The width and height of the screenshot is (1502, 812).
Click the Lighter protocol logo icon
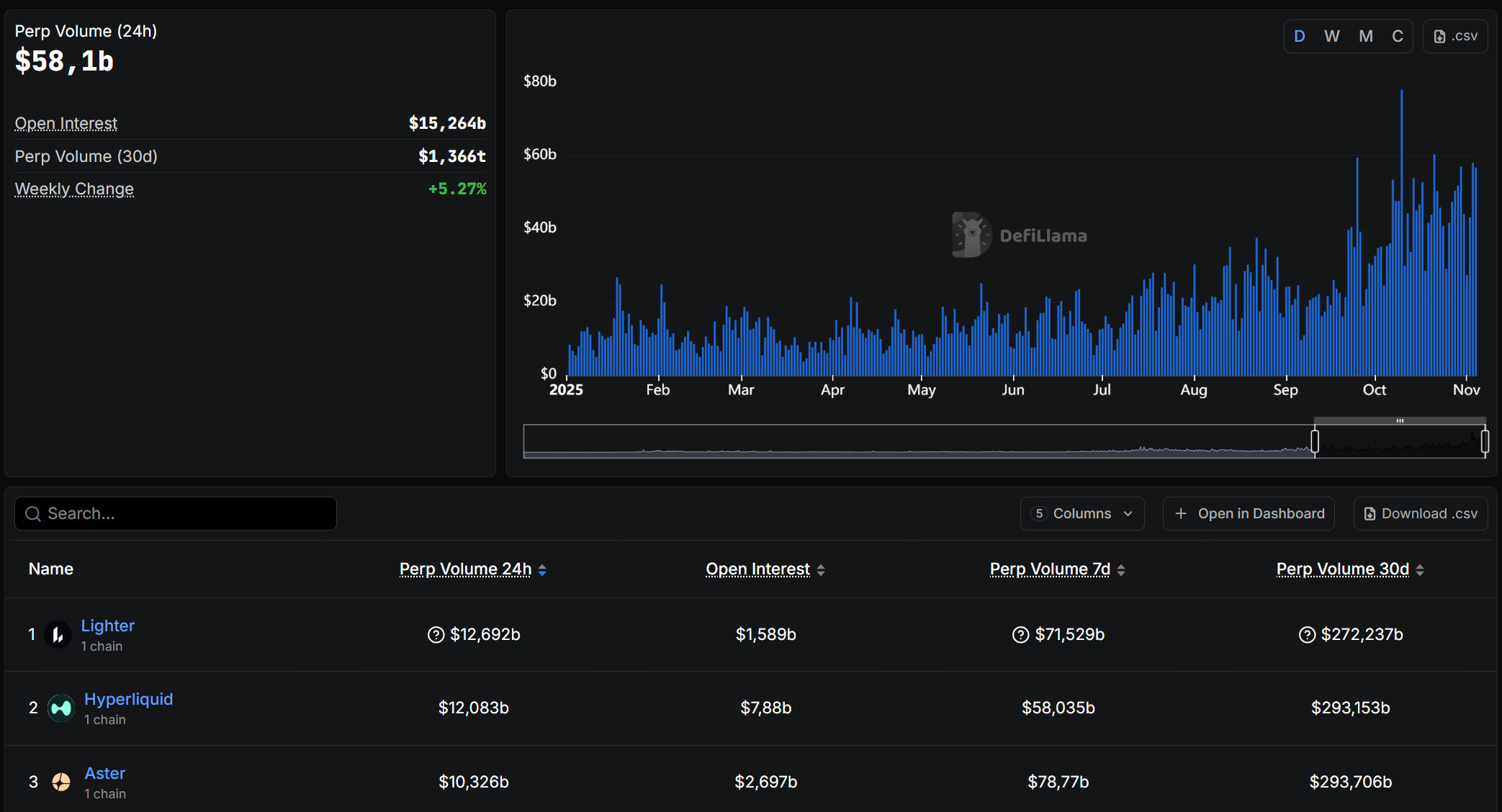[58, 635]
